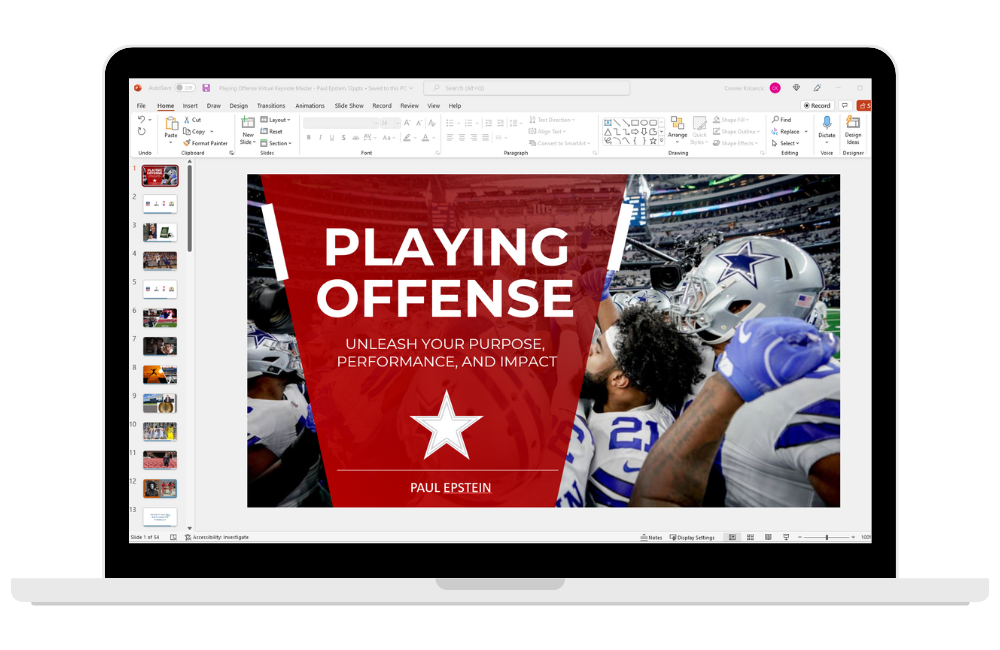The width and height of the screenshot is (1000, 650).
Task: Switch to the Transitions tab
Action: point(271,106)
